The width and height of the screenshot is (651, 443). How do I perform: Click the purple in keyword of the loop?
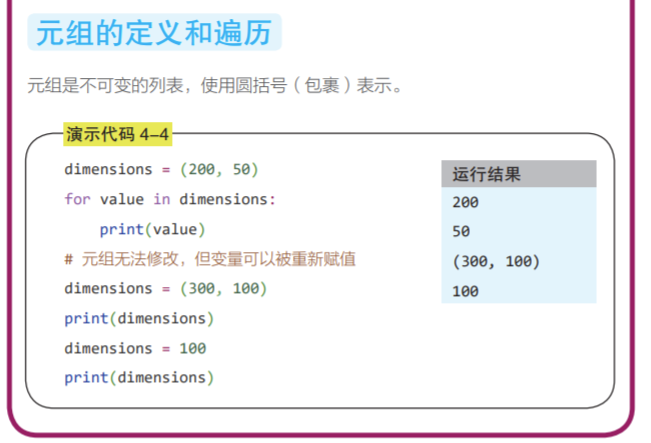tap(161, 199)
